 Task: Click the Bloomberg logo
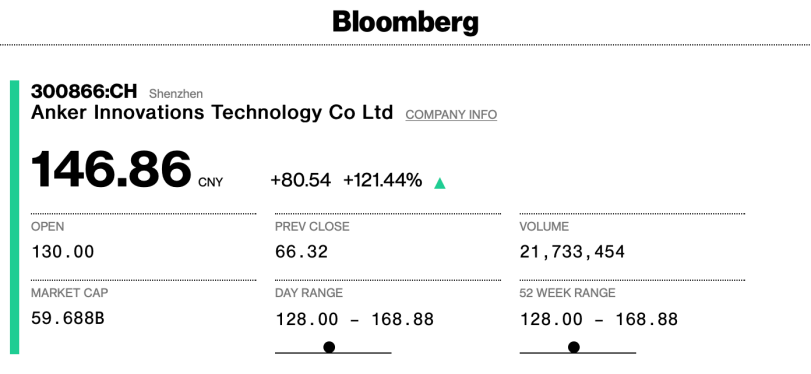click(406, 23)
